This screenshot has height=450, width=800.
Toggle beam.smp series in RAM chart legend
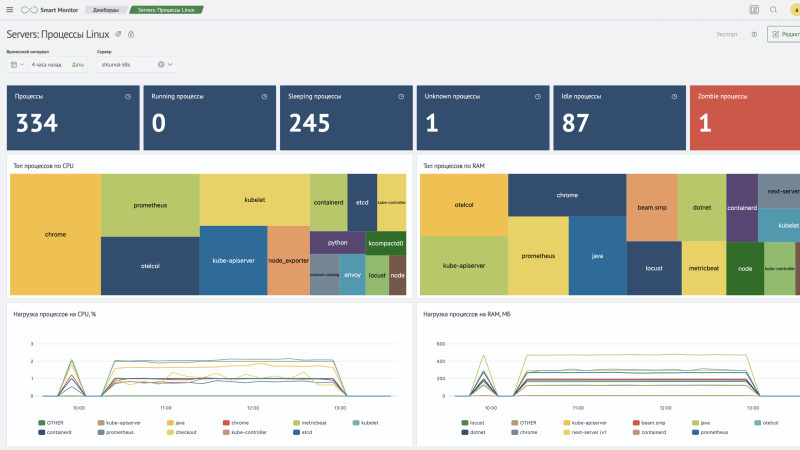(x=649, y=422)
